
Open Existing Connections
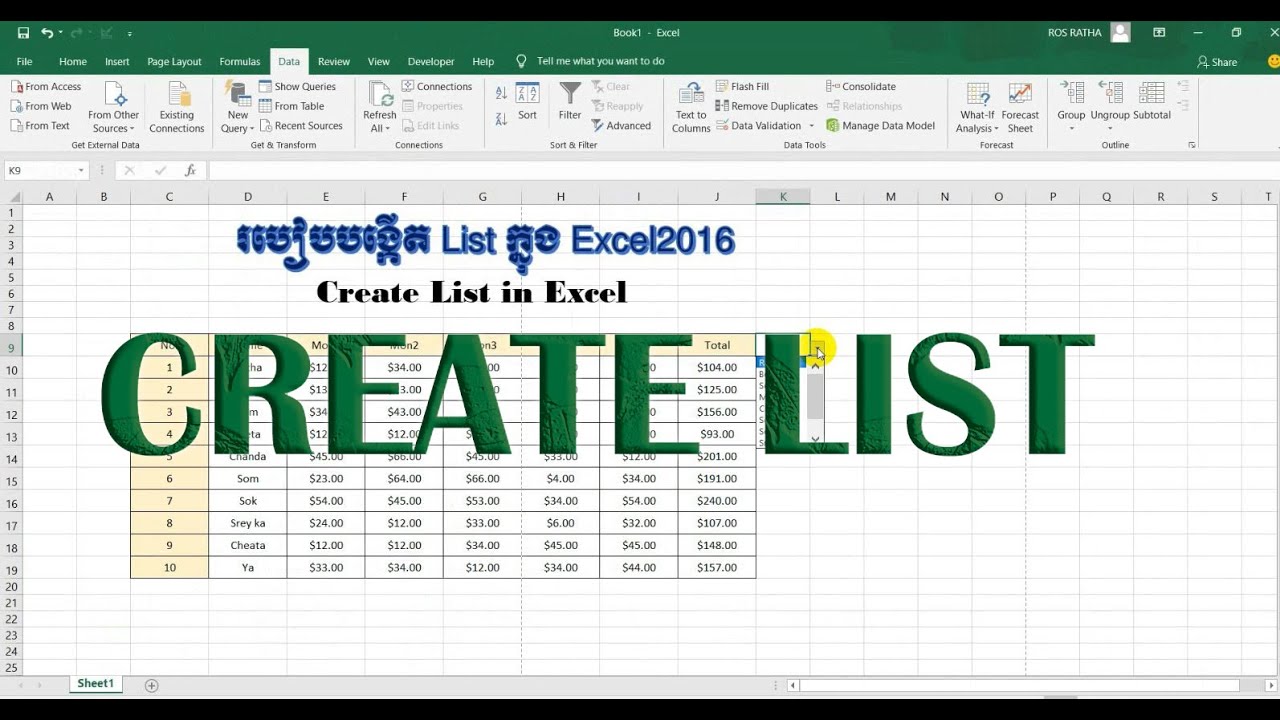pos(177,108)
